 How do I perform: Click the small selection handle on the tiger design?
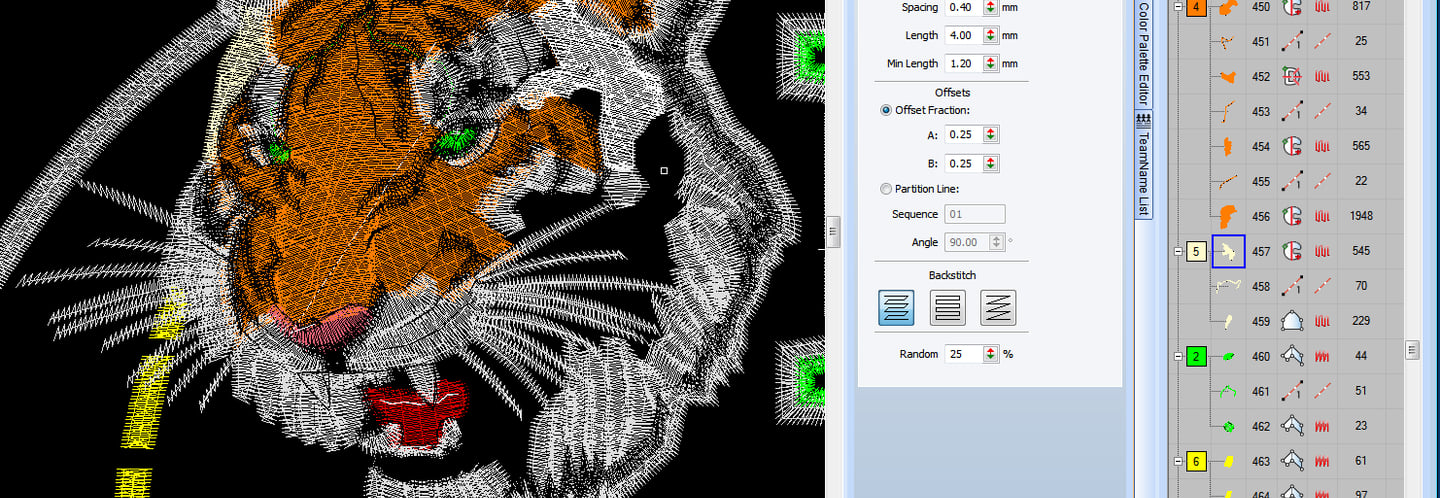pyautogui.click(x=664, y=171)
